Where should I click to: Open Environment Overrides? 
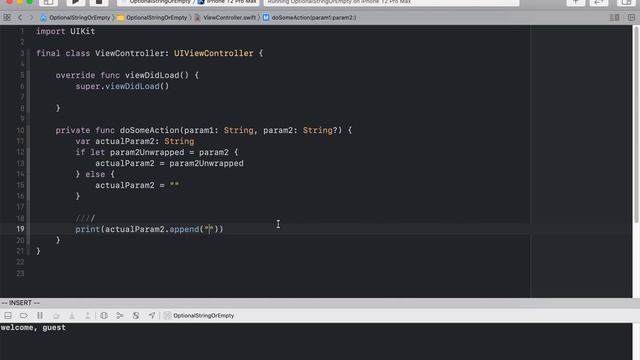pyautogui.click(x=136, y=316)
